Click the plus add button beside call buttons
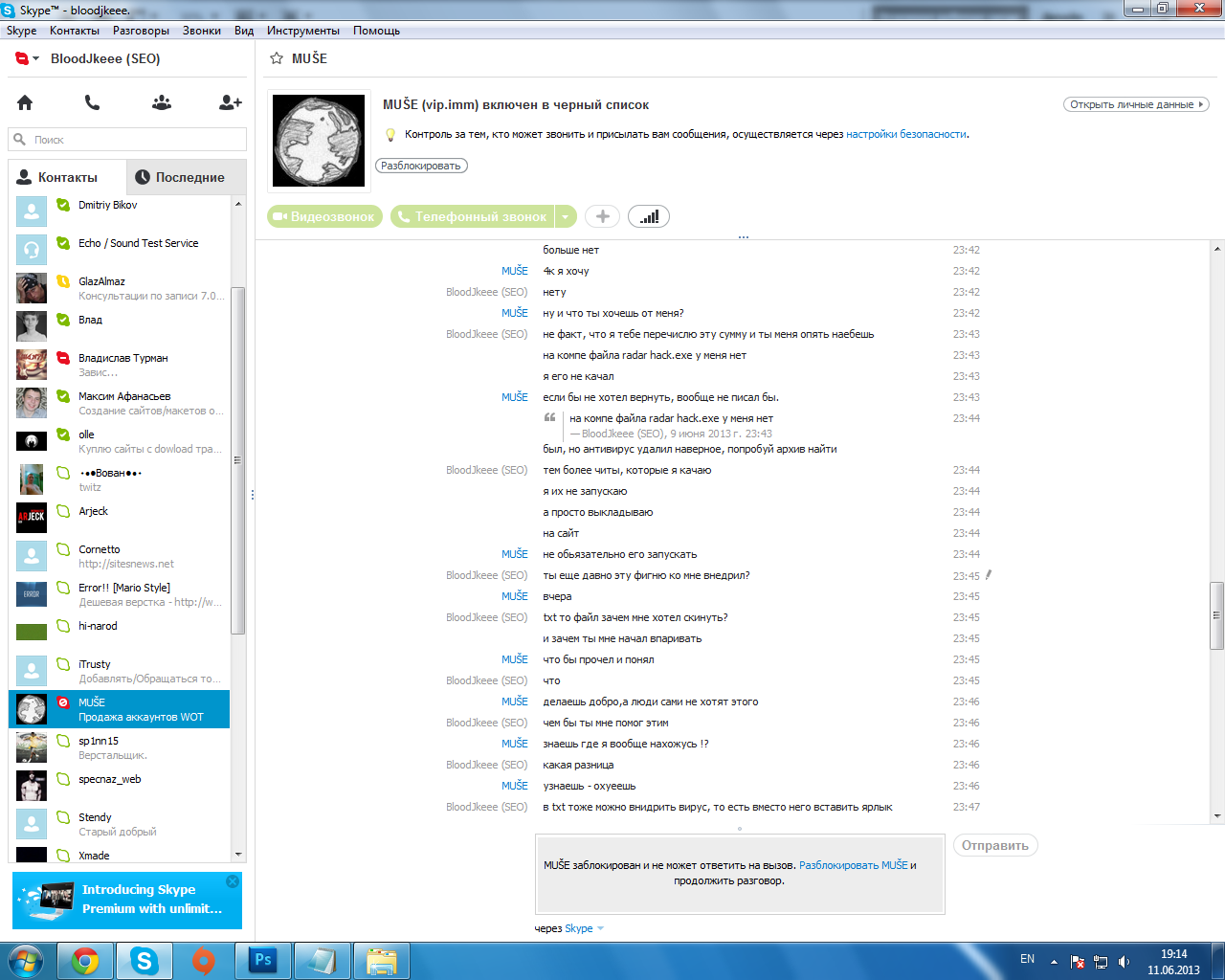1225x980 pixels. pos(602,216)
